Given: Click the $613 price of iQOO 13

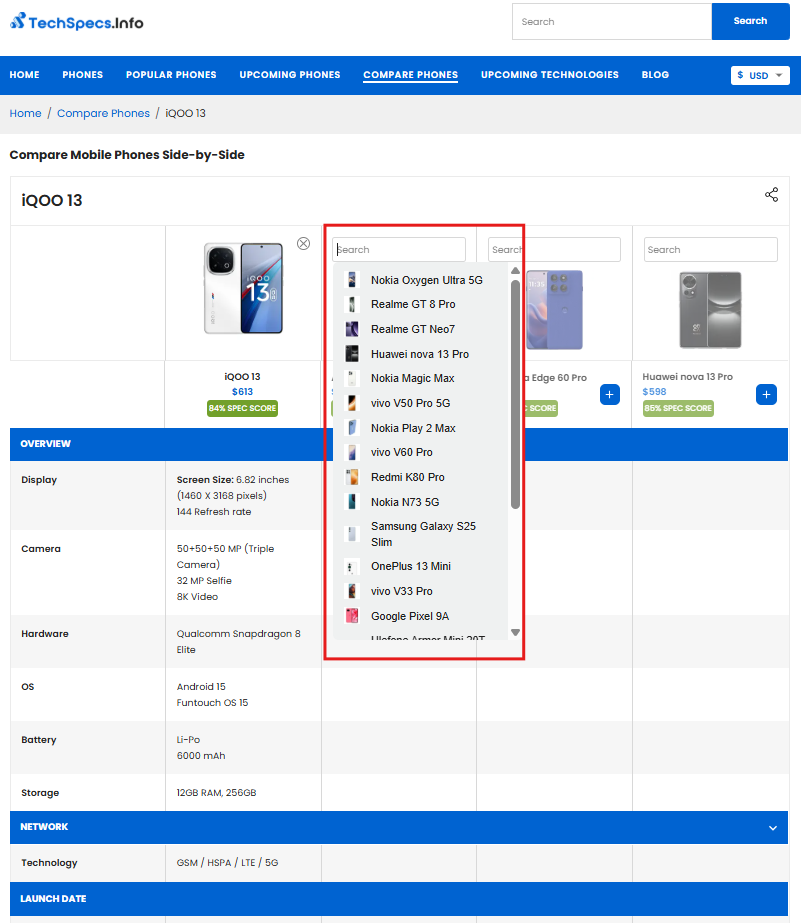Looking at the screenshot, I should click(x=242, y=392).
